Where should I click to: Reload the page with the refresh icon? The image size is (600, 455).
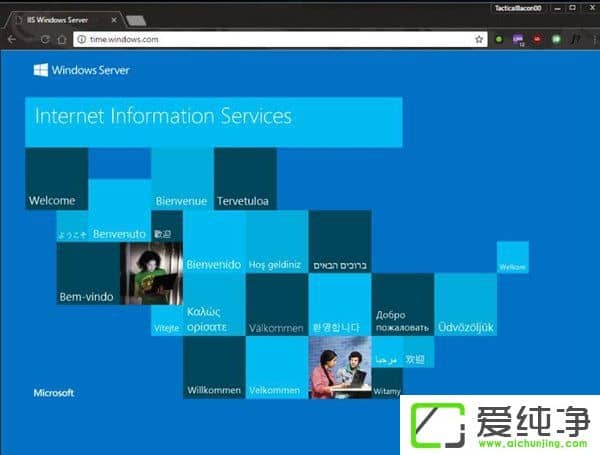coord(45,39)
